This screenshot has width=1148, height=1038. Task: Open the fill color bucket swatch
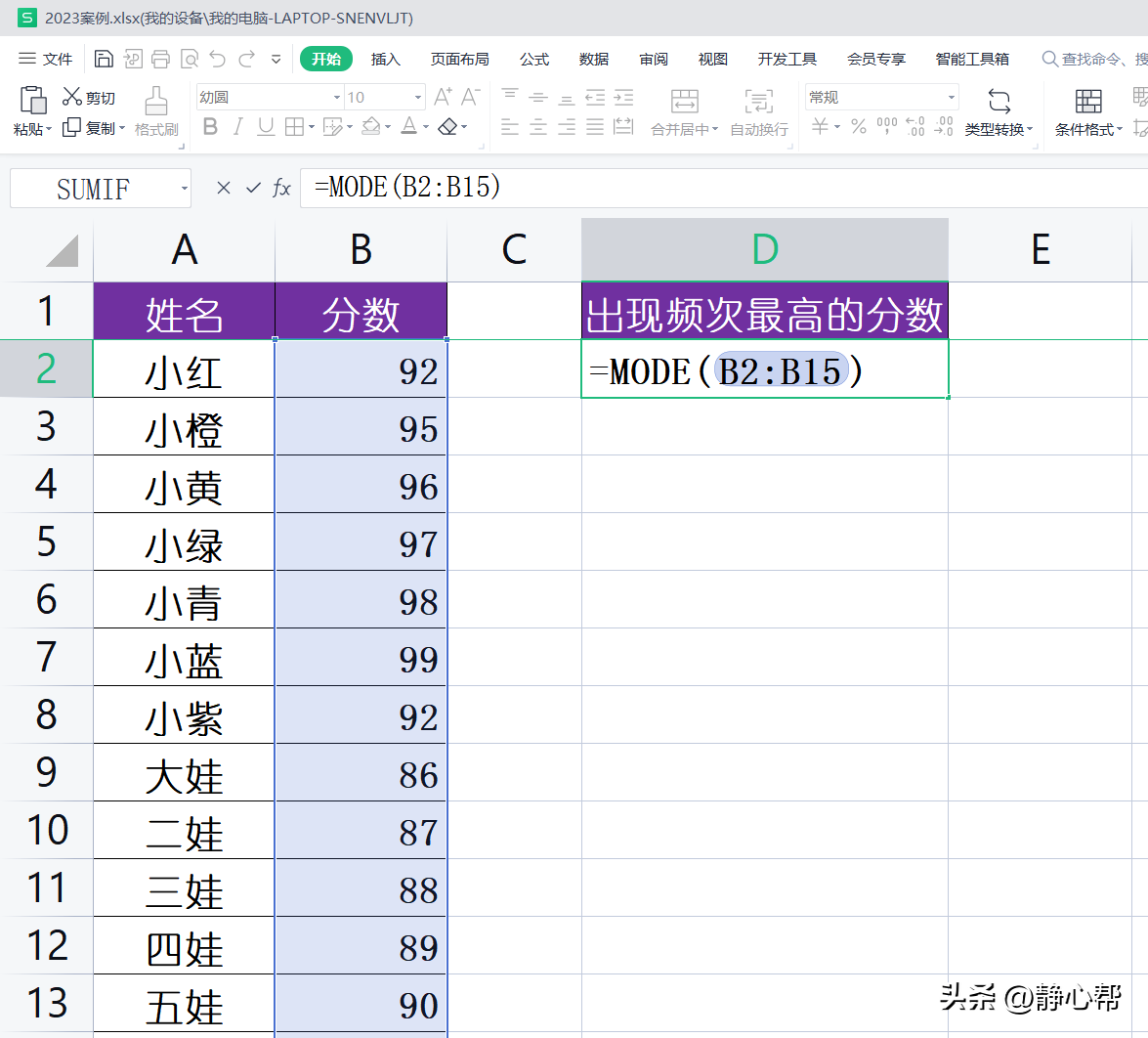371,127
